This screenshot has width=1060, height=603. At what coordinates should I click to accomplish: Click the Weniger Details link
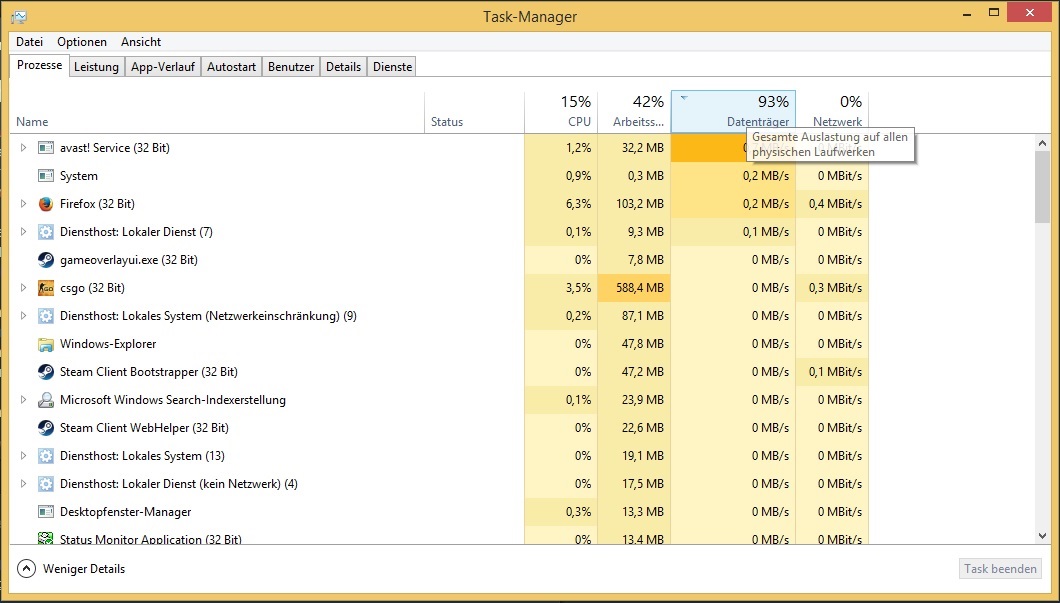pos(84,569)
